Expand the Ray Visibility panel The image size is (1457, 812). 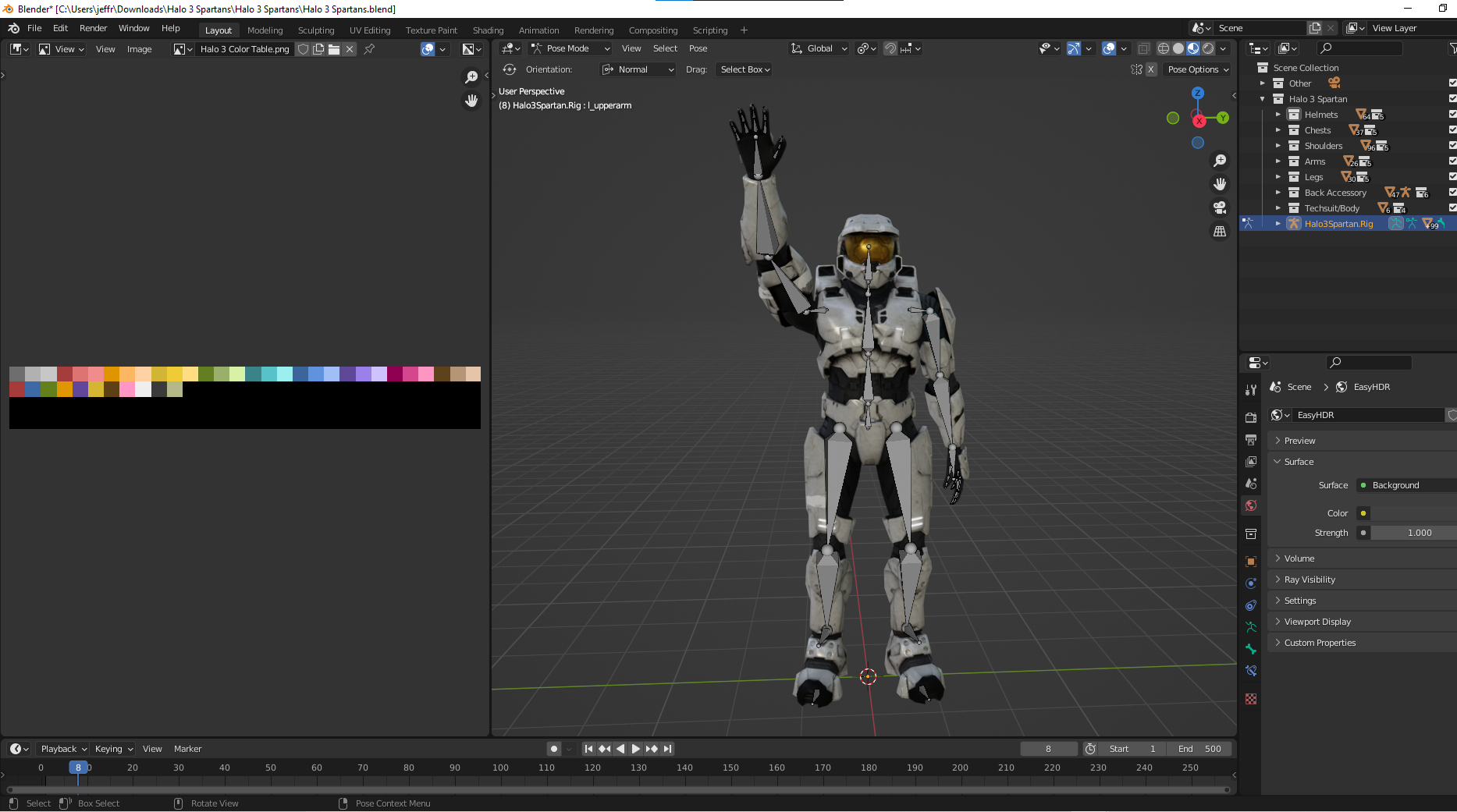click(1362, 580)
